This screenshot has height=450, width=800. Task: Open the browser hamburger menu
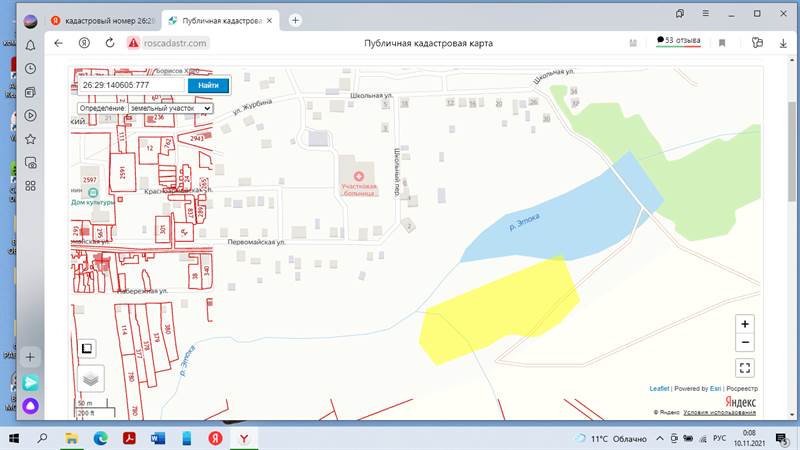[x=704, y=14]
